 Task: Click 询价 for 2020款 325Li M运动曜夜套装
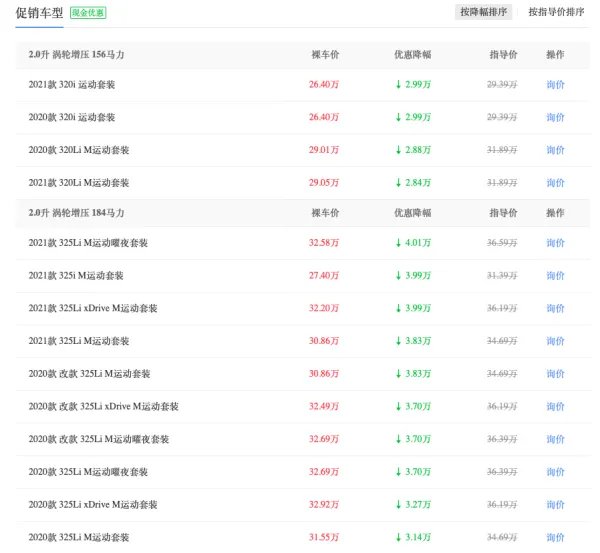[555, 472]
